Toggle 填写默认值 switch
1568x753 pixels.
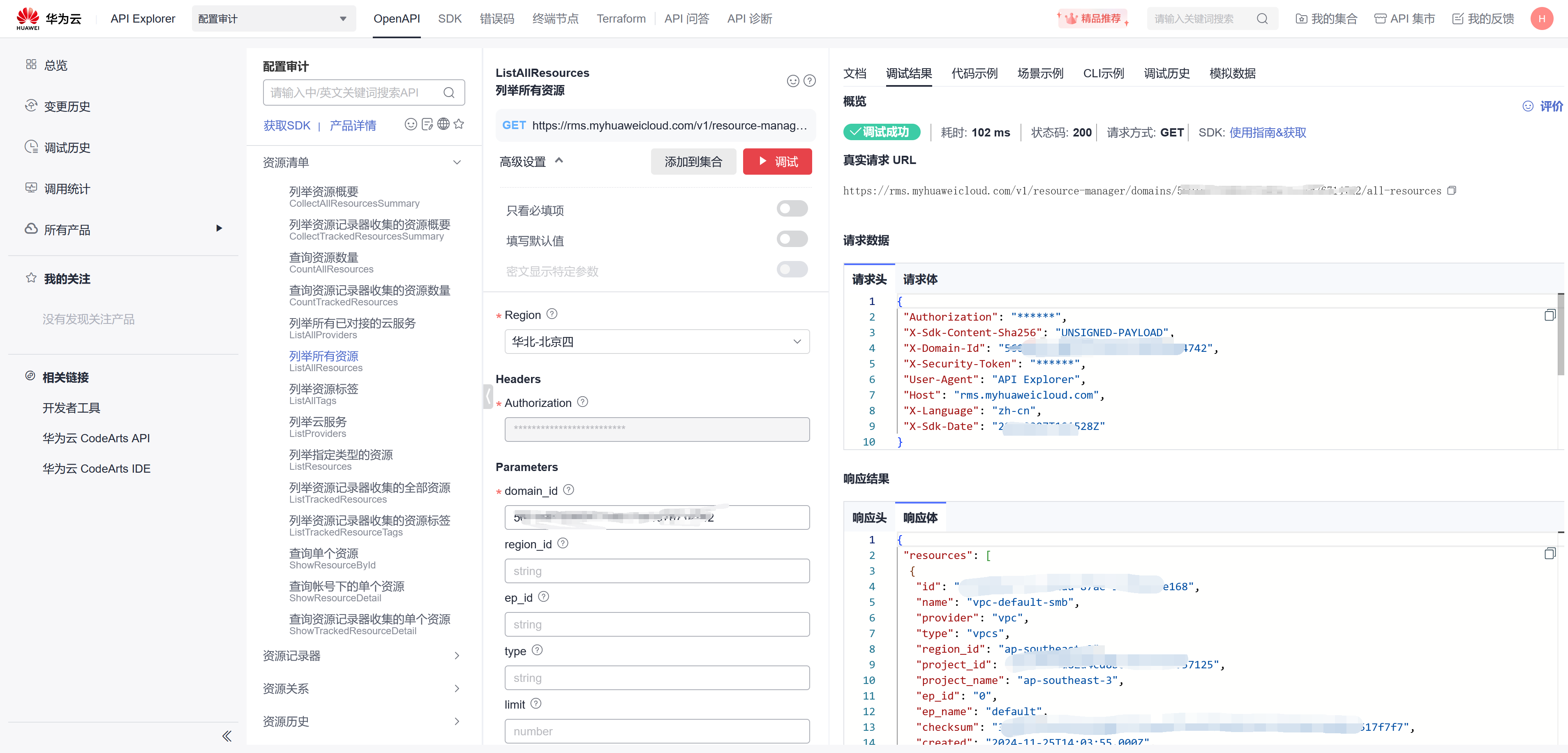(792, 239)
